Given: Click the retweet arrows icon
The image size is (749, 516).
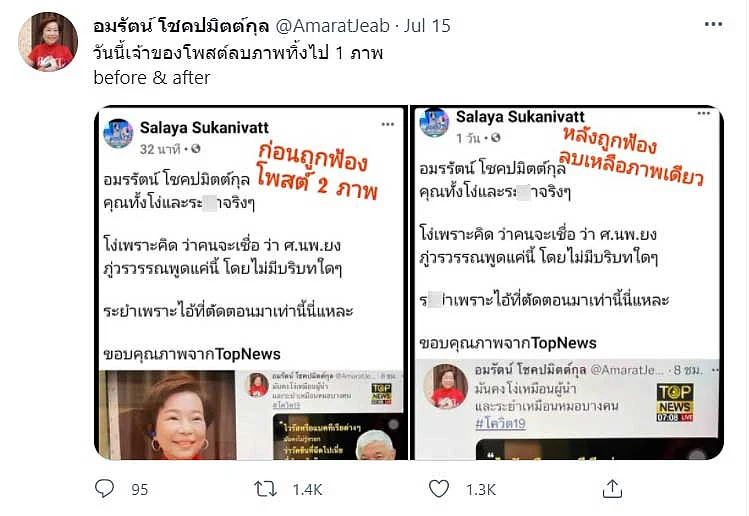Looking at the screenshot, I should [265, 489].
